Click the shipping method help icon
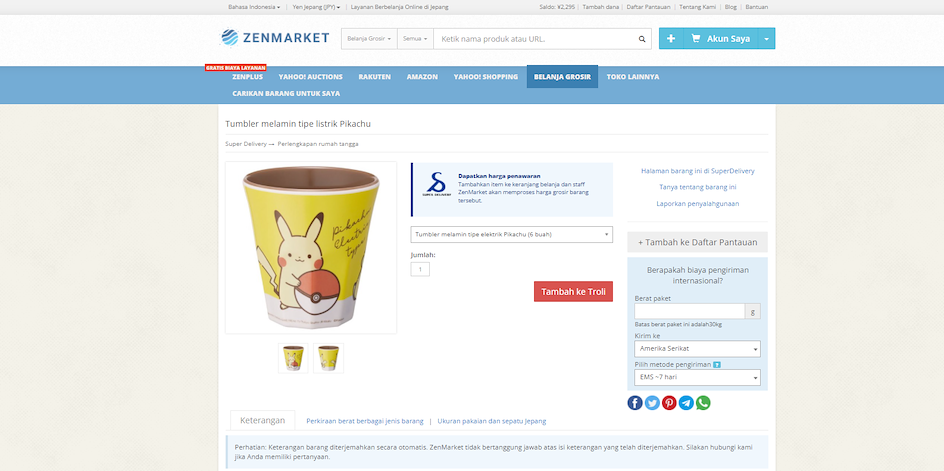This screenshot has height=471, width=944. pyautogui.click(x=716, y=364)
